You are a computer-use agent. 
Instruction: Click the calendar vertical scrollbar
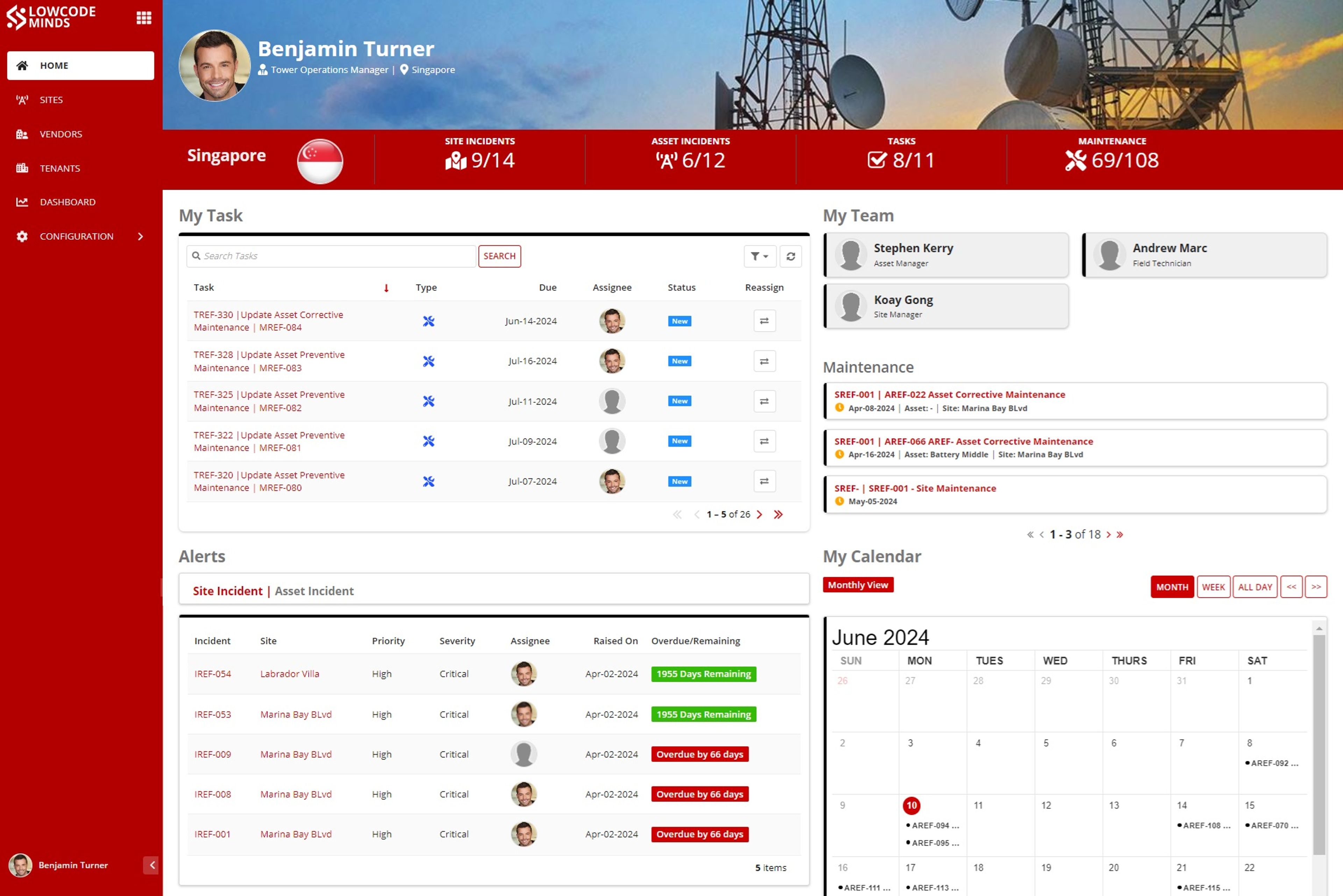[1319, 745]
